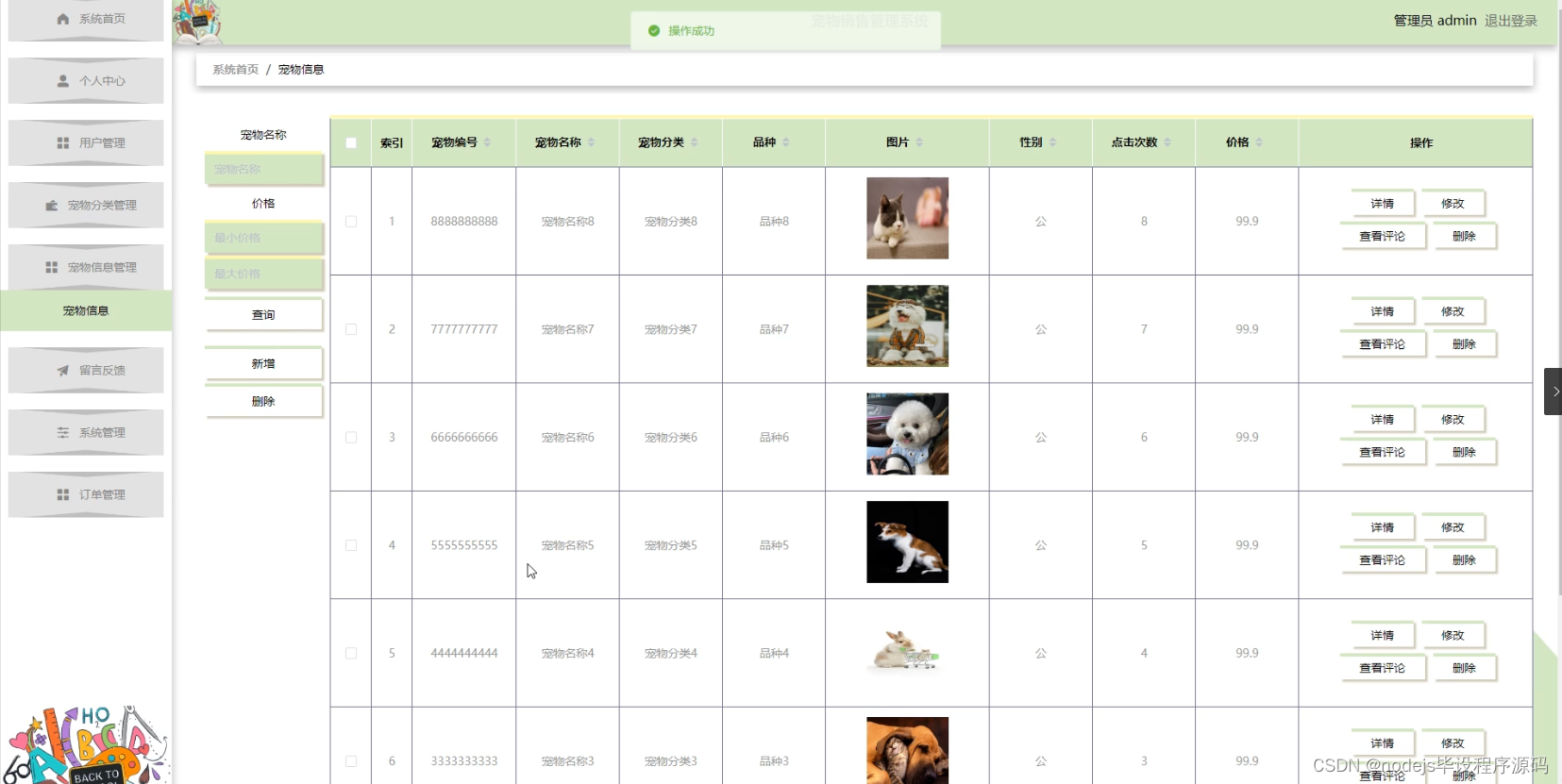Check the row 2 checkbox for 7777777777
Viewport: 1562px width, 784px height.
pyautogui.click(x=351, y=329)
